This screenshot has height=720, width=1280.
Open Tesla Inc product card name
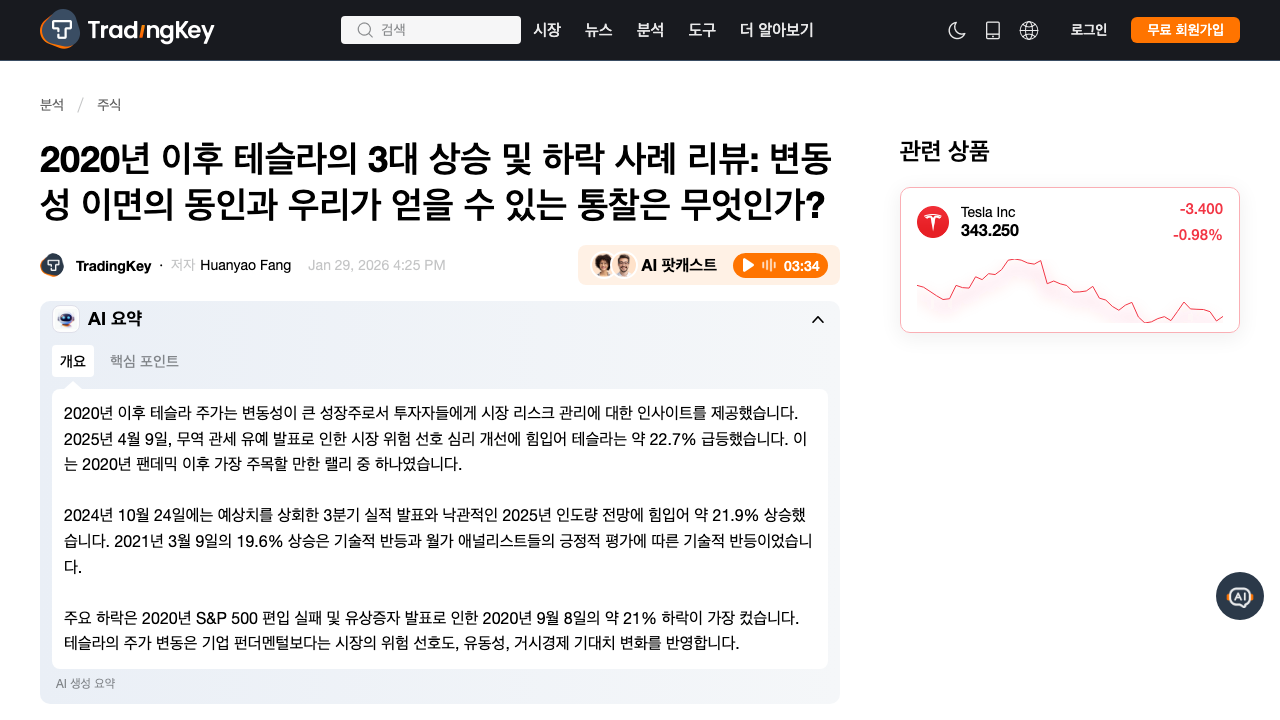coord(988,212)
